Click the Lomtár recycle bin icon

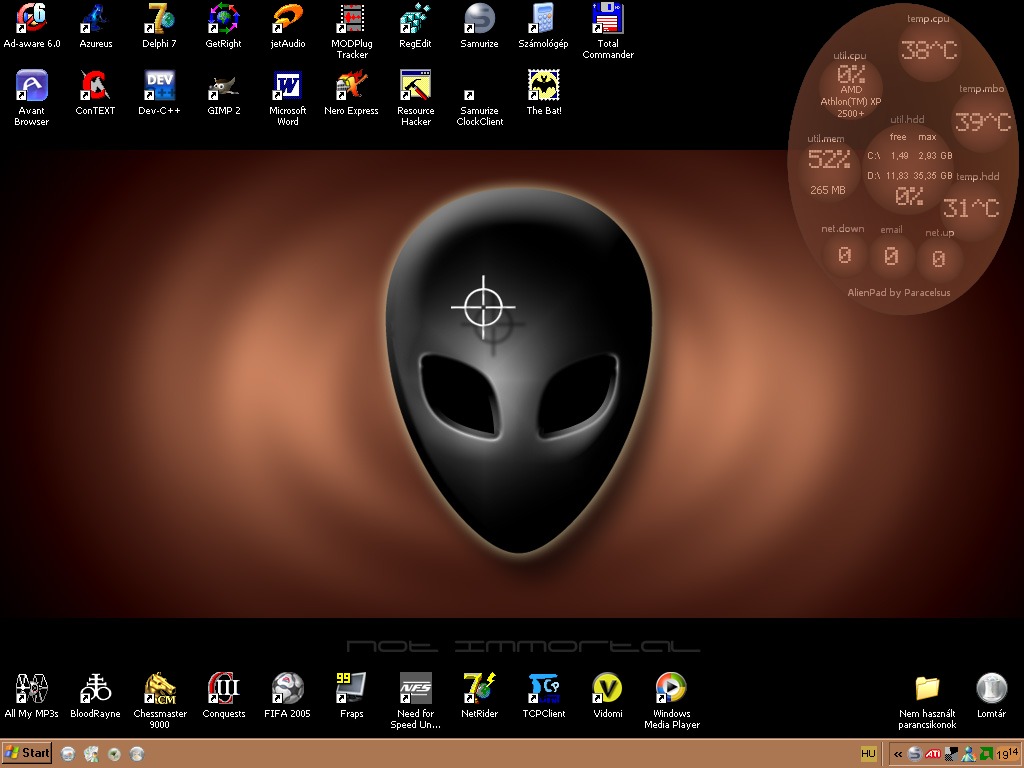991,688
